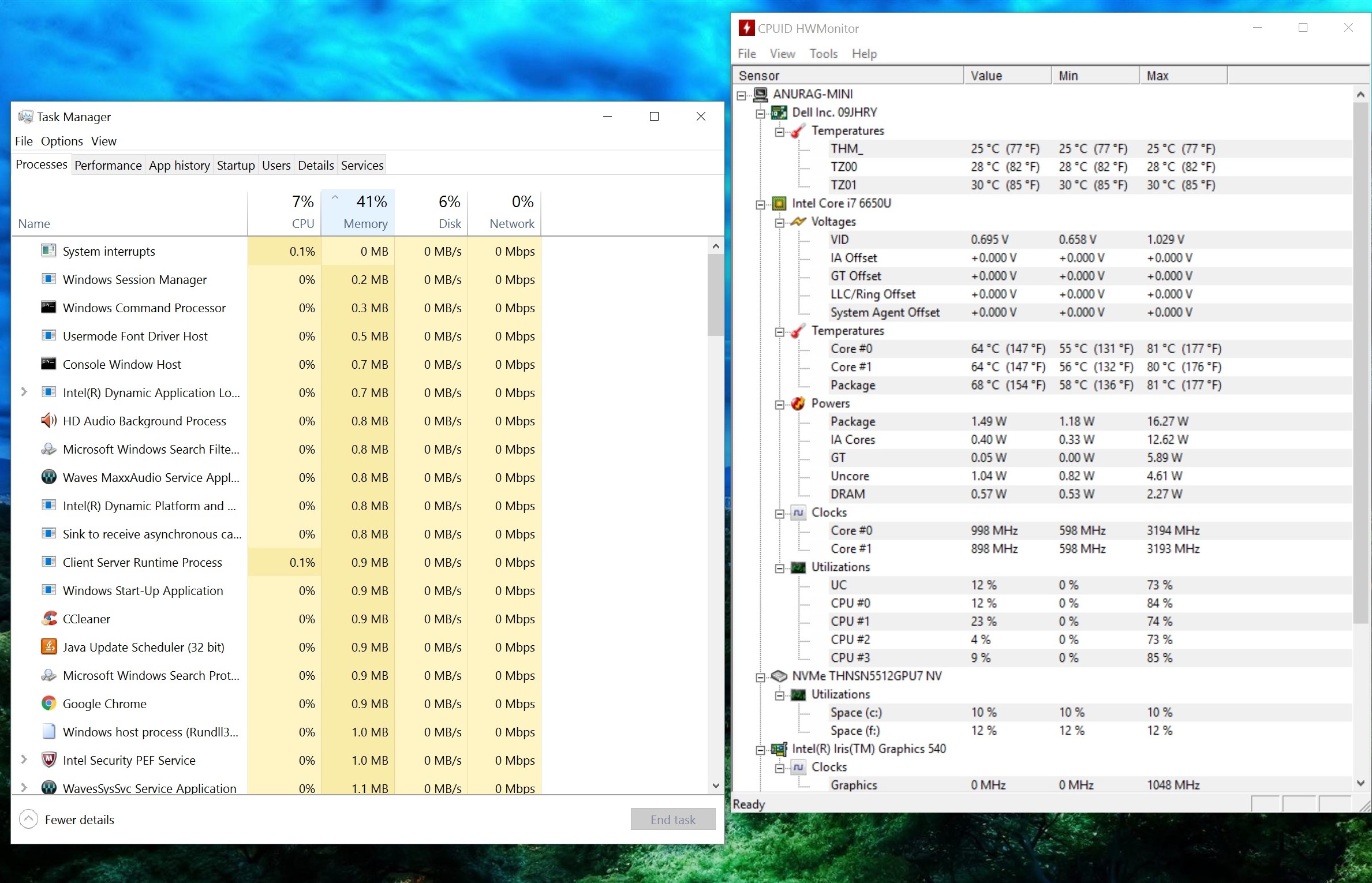The image size is (1372, 883).
Task: Click the CPUID HWMonitor title bar icon
Action: [746, 28]
